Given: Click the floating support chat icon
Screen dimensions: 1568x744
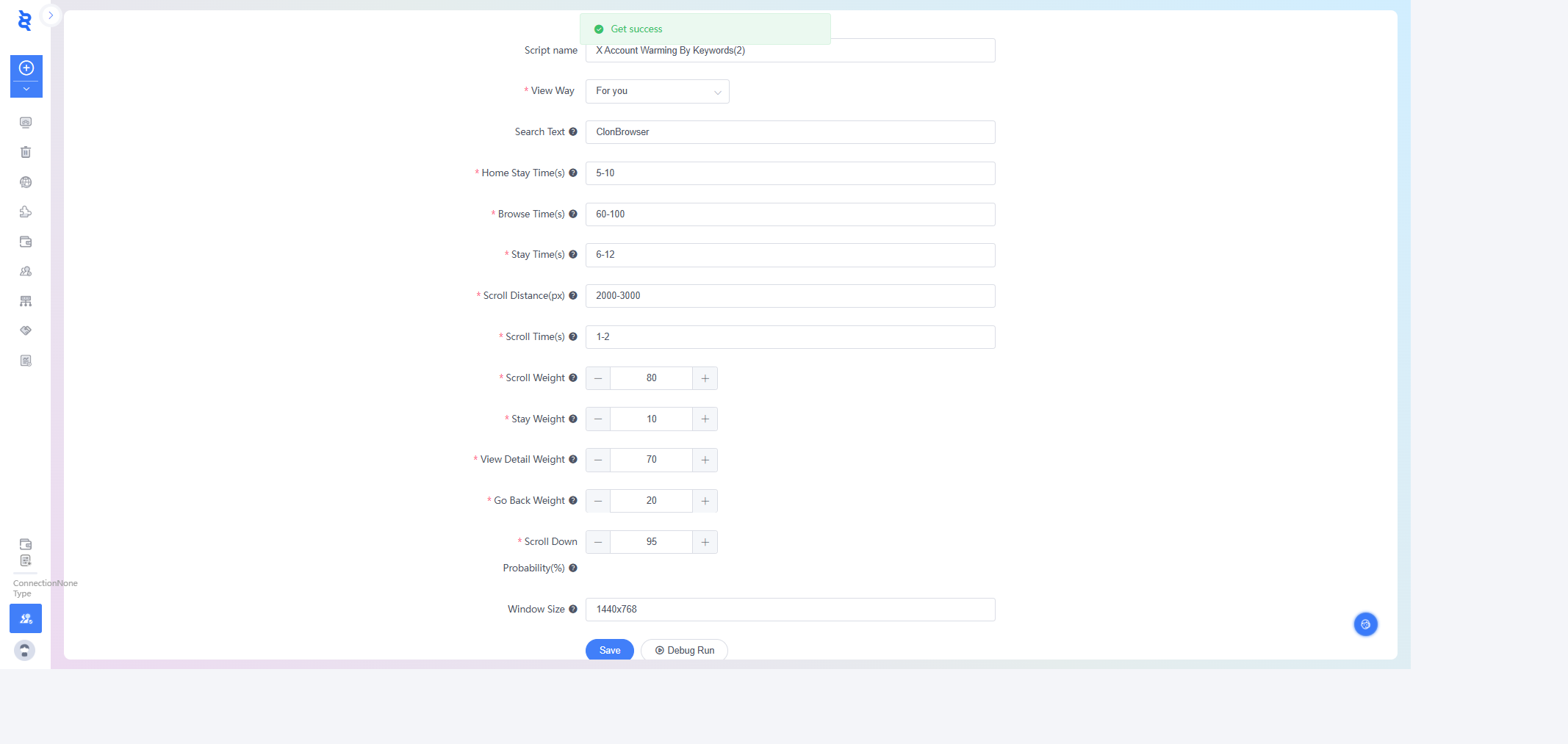Looking at the screenshot, I should pyautogui.click(x=1365, y=624).
